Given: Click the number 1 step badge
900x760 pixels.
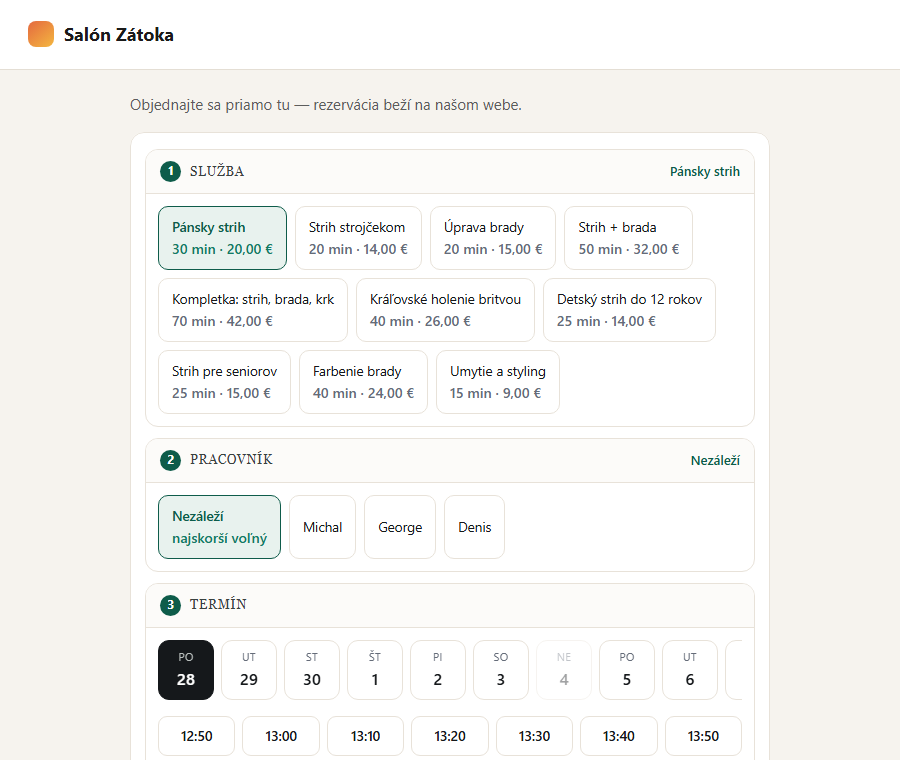Looking at the screenshot, I should 170,171.
